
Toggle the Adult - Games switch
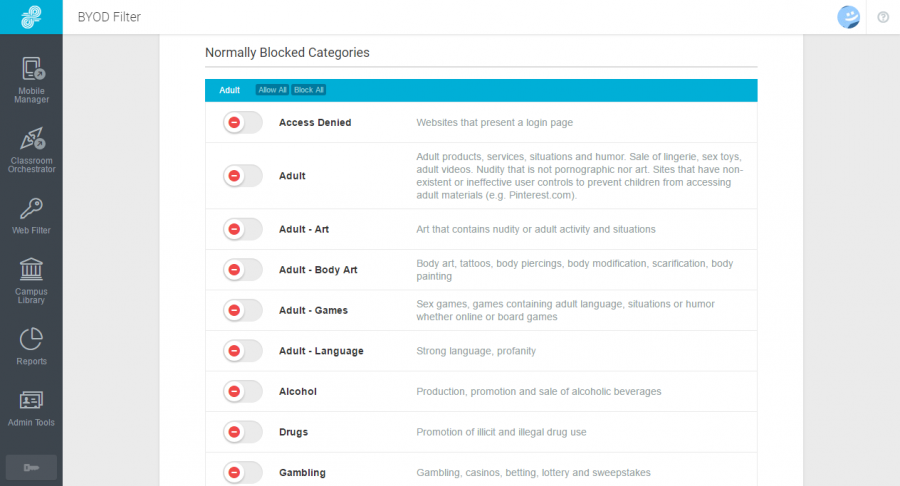(243, 310)
